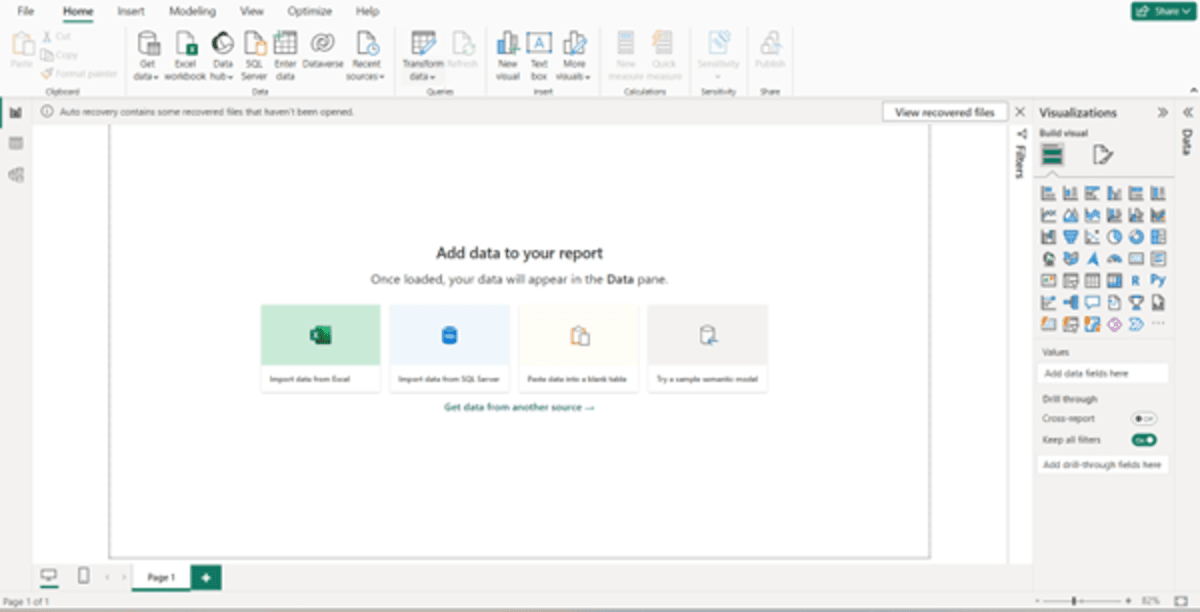Screen dimensions: 1200x612
Task: Switch to Model view in left sidebar
Action: 16,175
